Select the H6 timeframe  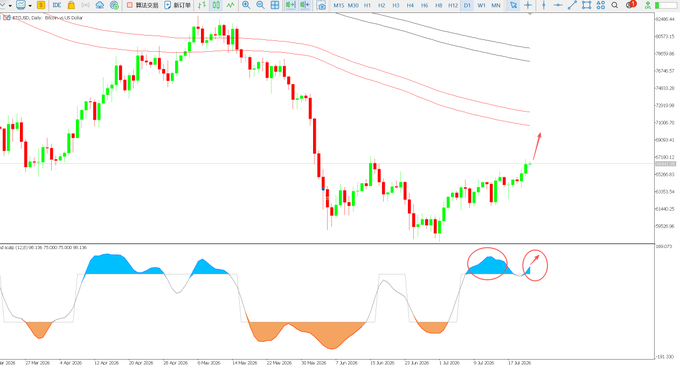coord(425,5)
